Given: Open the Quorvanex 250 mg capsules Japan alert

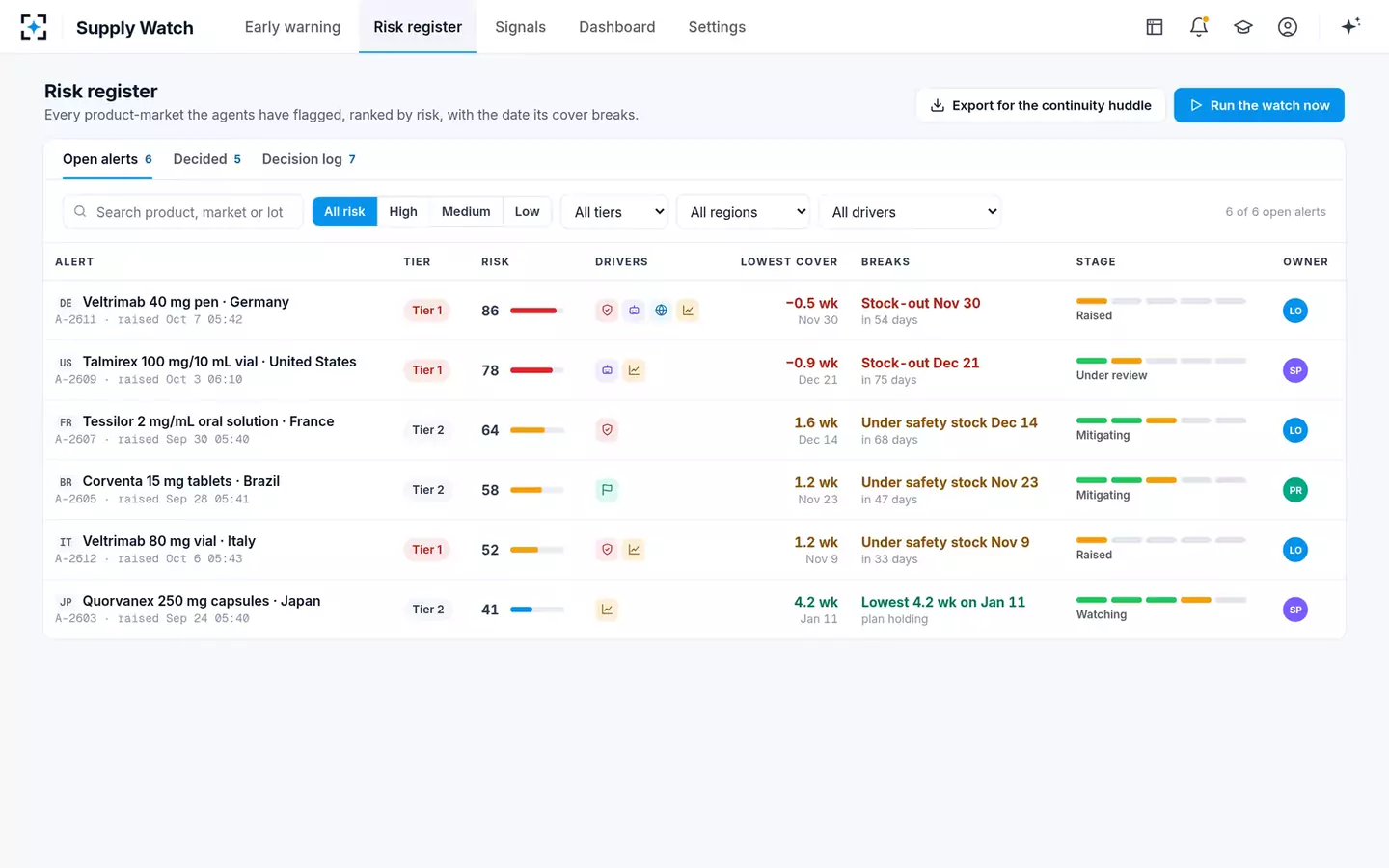Looking at the screenshot, I should coord(694,610).
